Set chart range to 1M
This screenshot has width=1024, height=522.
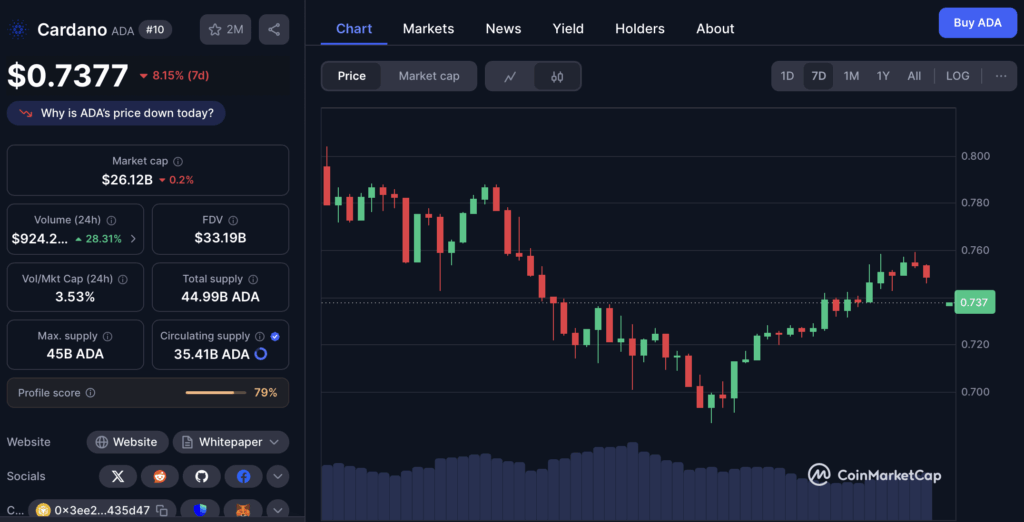(x=851, y=76)
